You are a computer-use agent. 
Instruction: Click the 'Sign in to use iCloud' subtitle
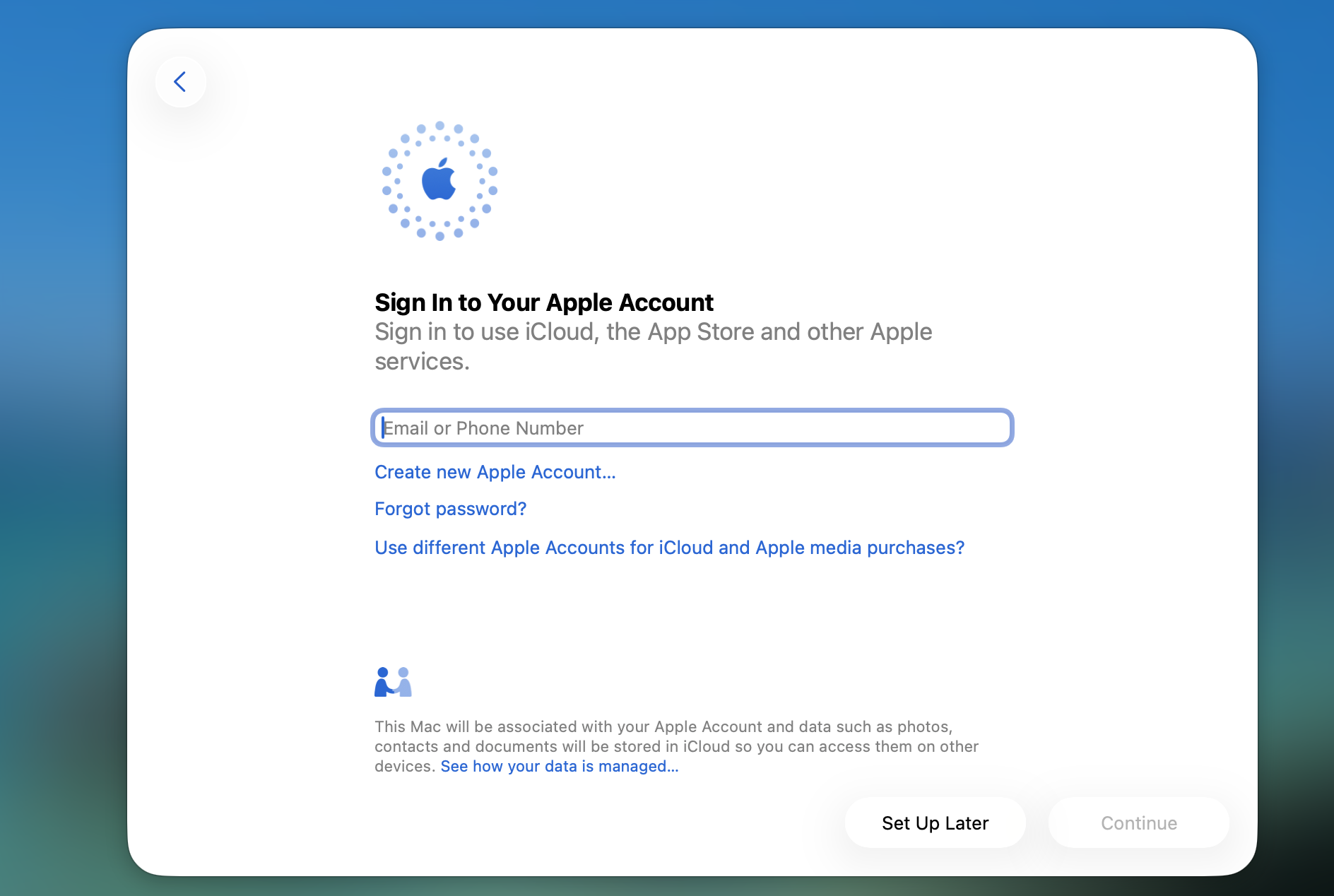(x=654, y=346)
